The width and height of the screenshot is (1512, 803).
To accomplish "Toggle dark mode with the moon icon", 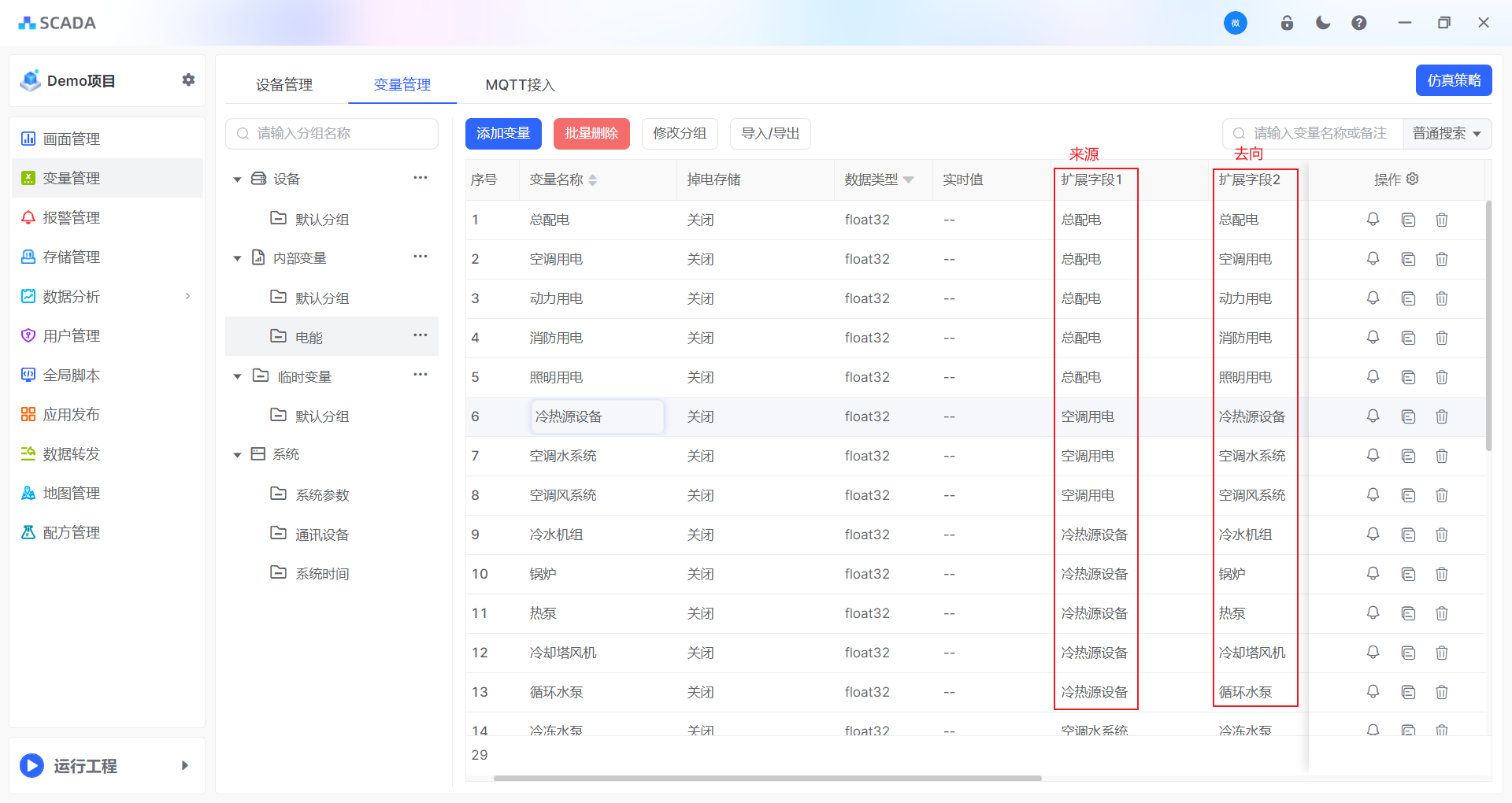I will (x=1323, y=23).
